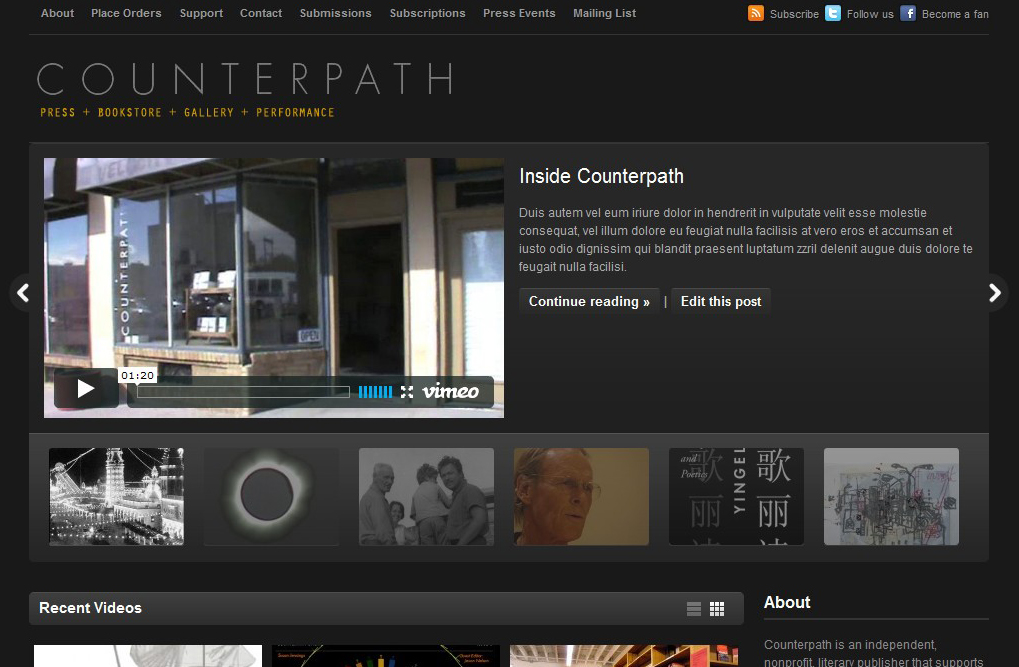Play the Inside Counterpath video

[x=86, y=389]
